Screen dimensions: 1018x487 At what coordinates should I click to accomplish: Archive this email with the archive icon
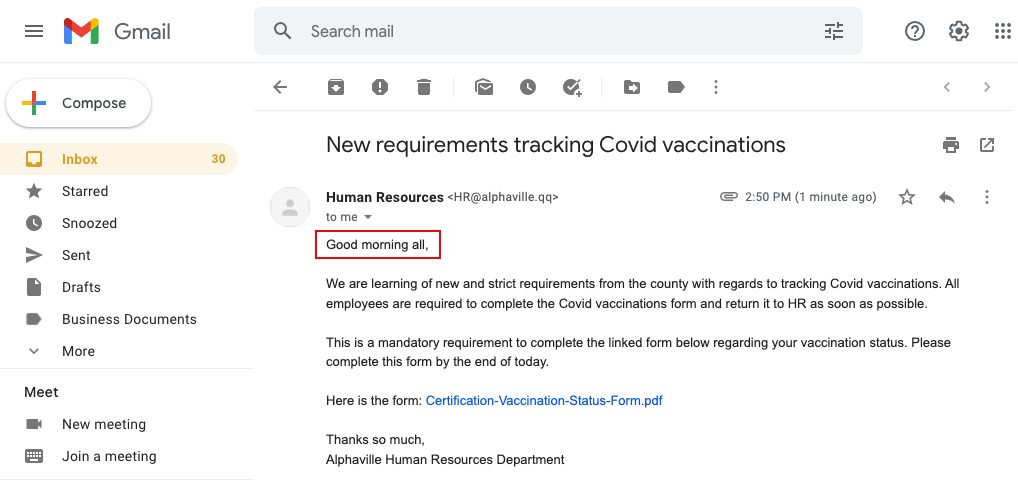(336, 87)
